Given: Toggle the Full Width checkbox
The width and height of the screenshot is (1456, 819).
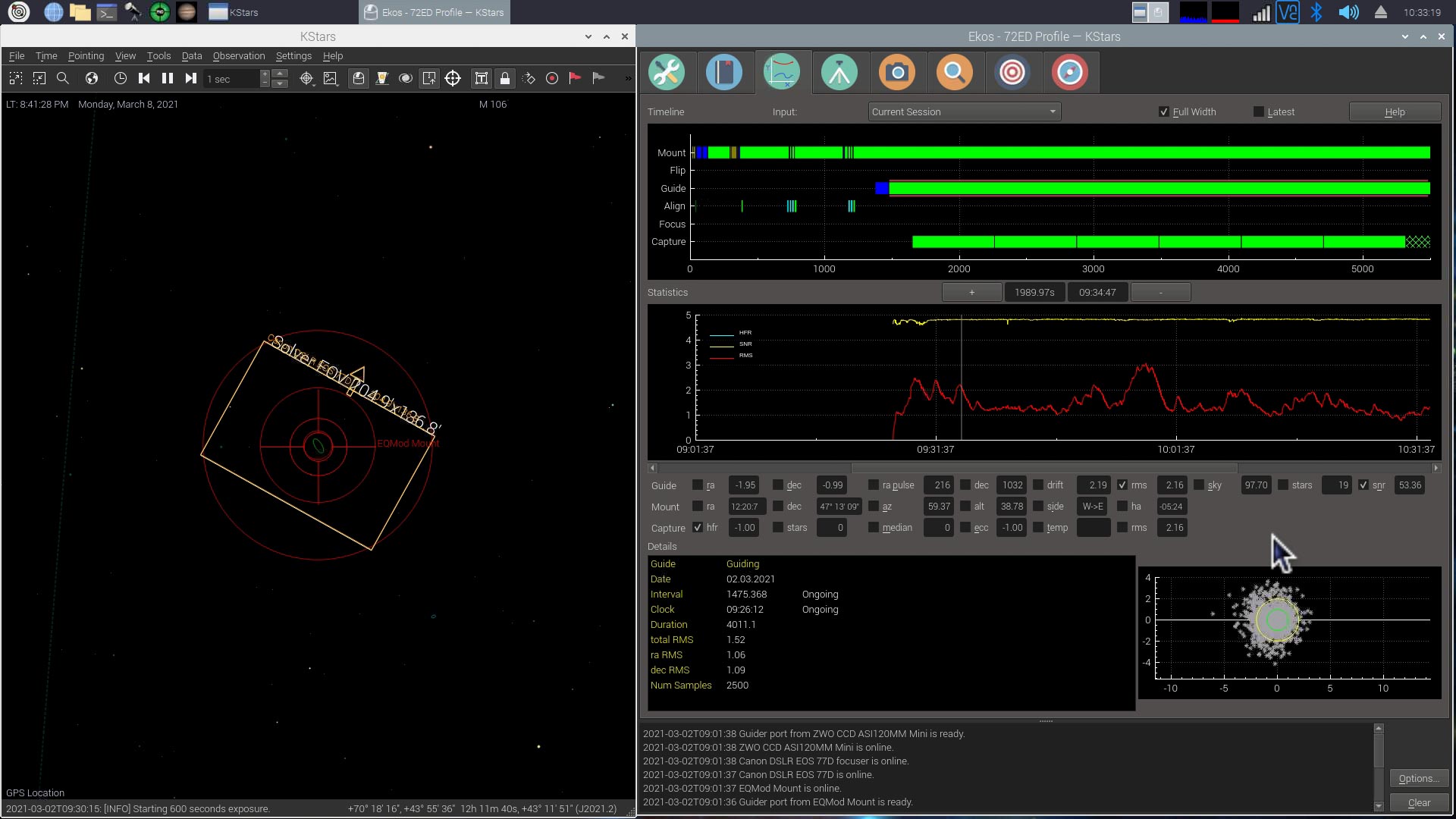Looking at the screenshot, I should coord(1164,112).
